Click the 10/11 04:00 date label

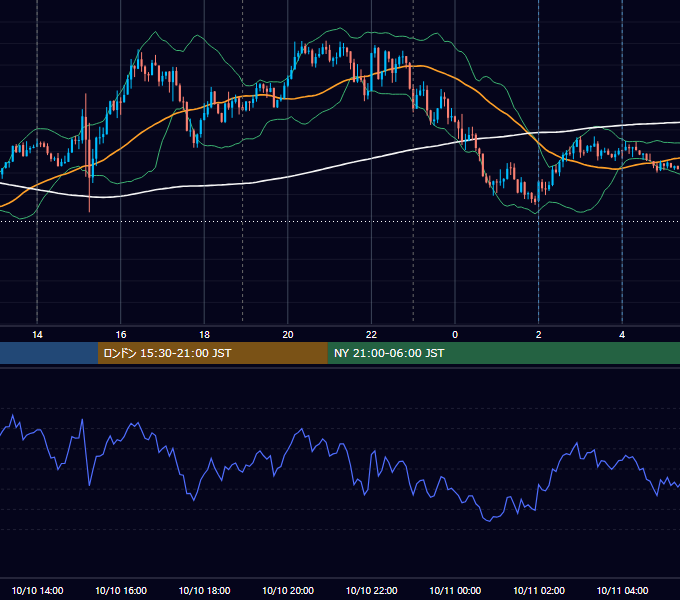click(622, 590)
